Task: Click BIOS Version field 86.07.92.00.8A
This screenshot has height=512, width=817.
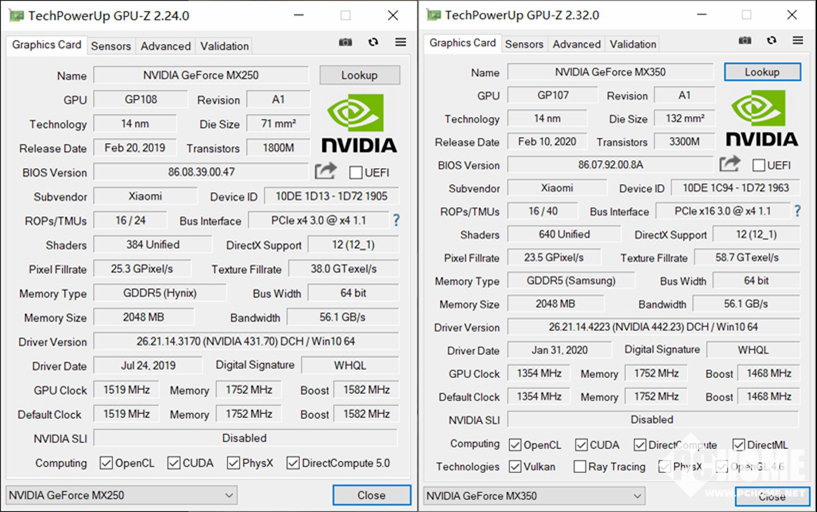Action: coord(610,165)
